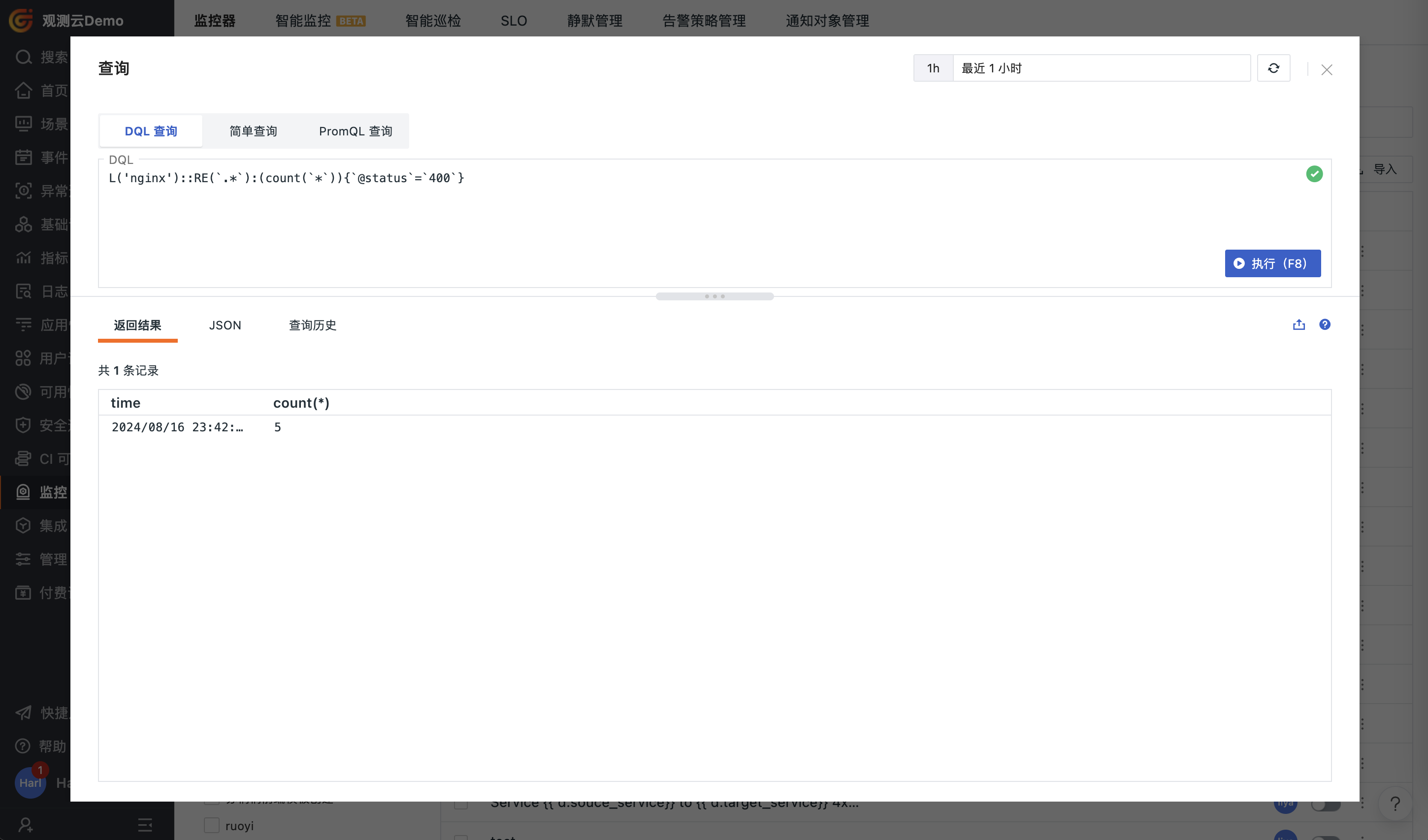Select the 指标 (metrics) sidebar icon
This screenshot has height=840, width=1428.
pyautogui.click(x=23, y=258)
